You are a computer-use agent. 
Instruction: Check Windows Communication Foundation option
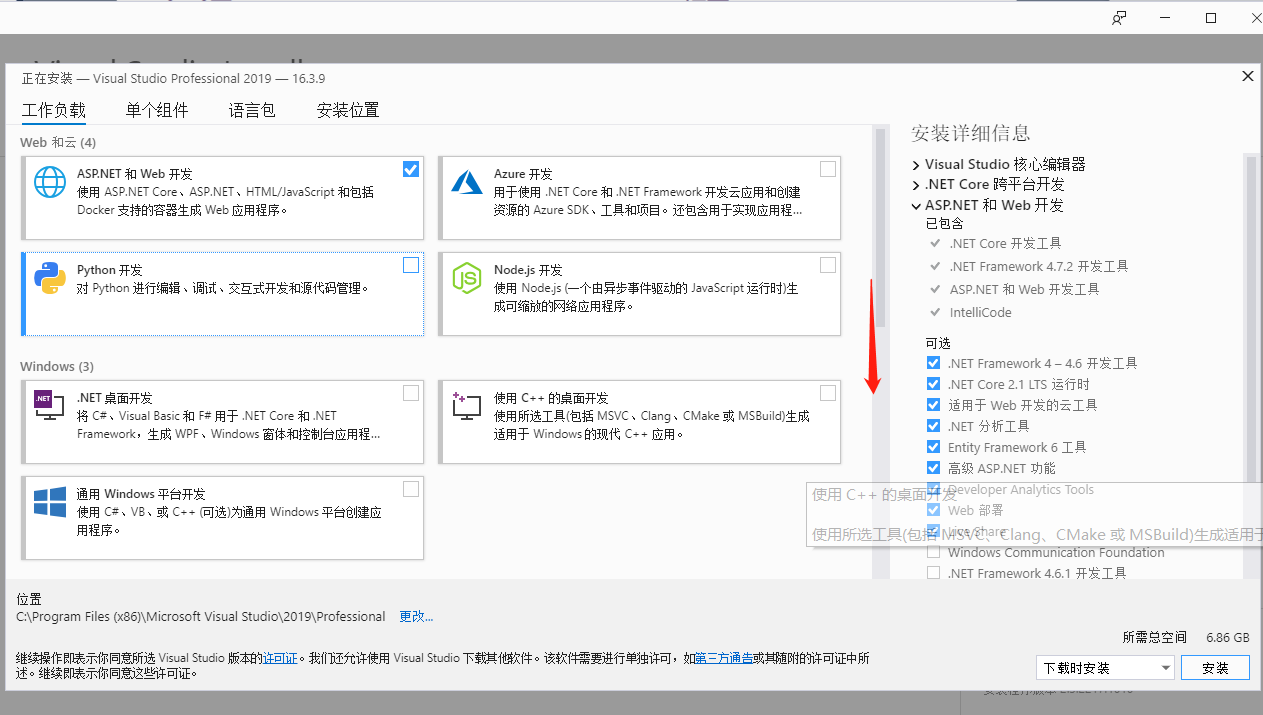[x=933, y=552]
